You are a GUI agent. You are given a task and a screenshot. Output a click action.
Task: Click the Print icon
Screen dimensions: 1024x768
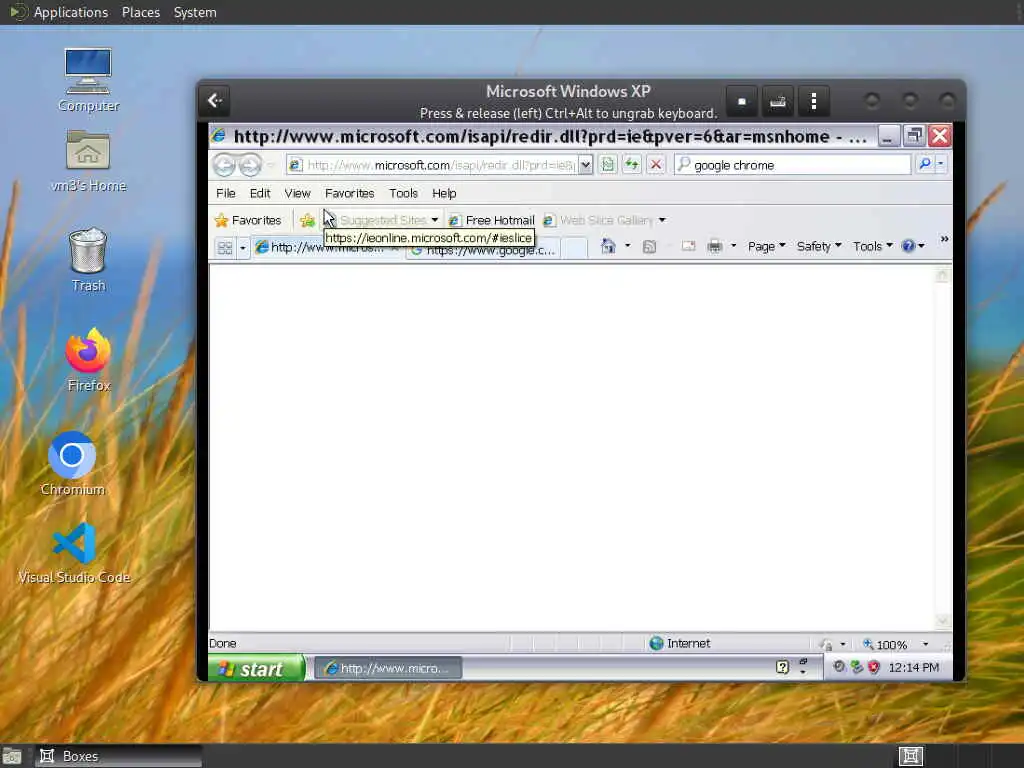(x=715, y=246)
